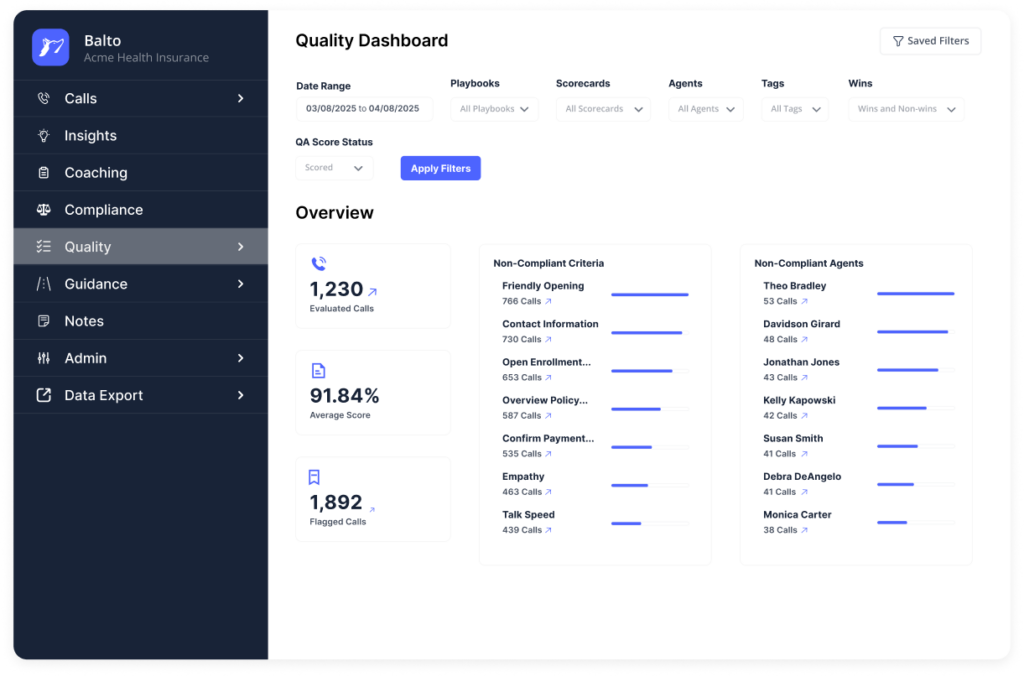The width and height of the screenshot is (1024, 677).
Task: Click the sliders icon beside Admin
Action: tap(43, 358)
